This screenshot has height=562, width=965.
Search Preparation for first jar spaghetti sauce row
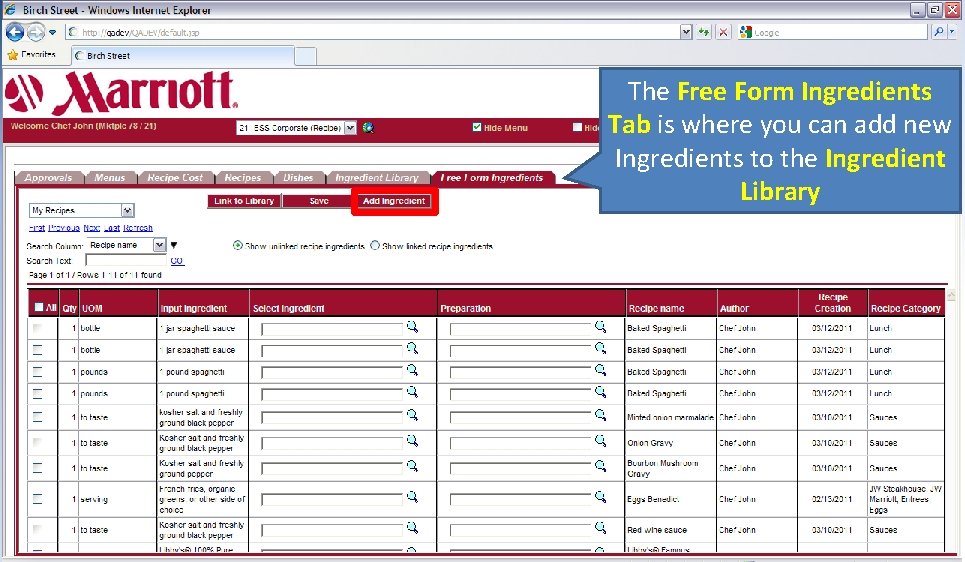(x=601, y=327)
